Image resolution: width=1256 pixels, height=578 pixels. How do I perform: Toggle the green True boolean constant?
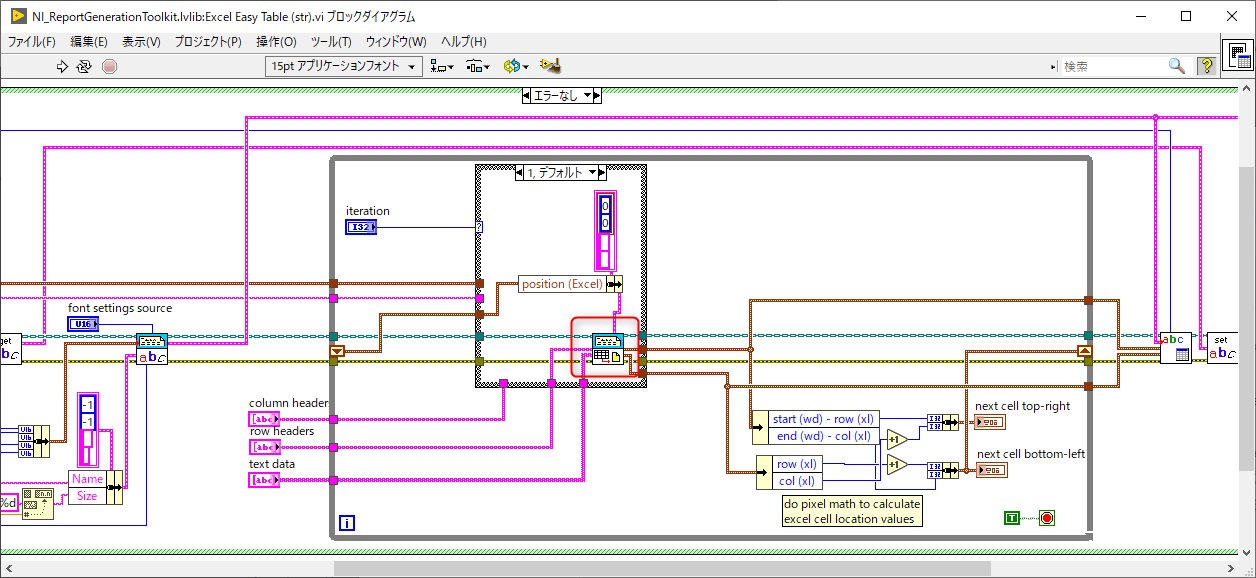click(x=1012, y=518)
